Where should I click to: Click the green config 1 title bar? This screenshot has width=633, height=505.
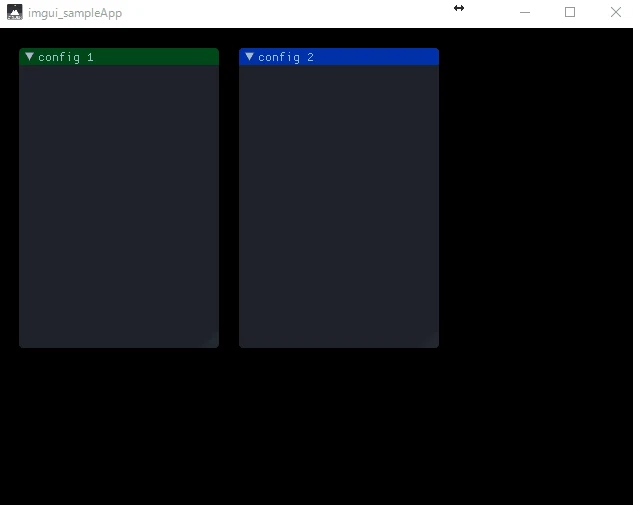click(x=119, y=57)
